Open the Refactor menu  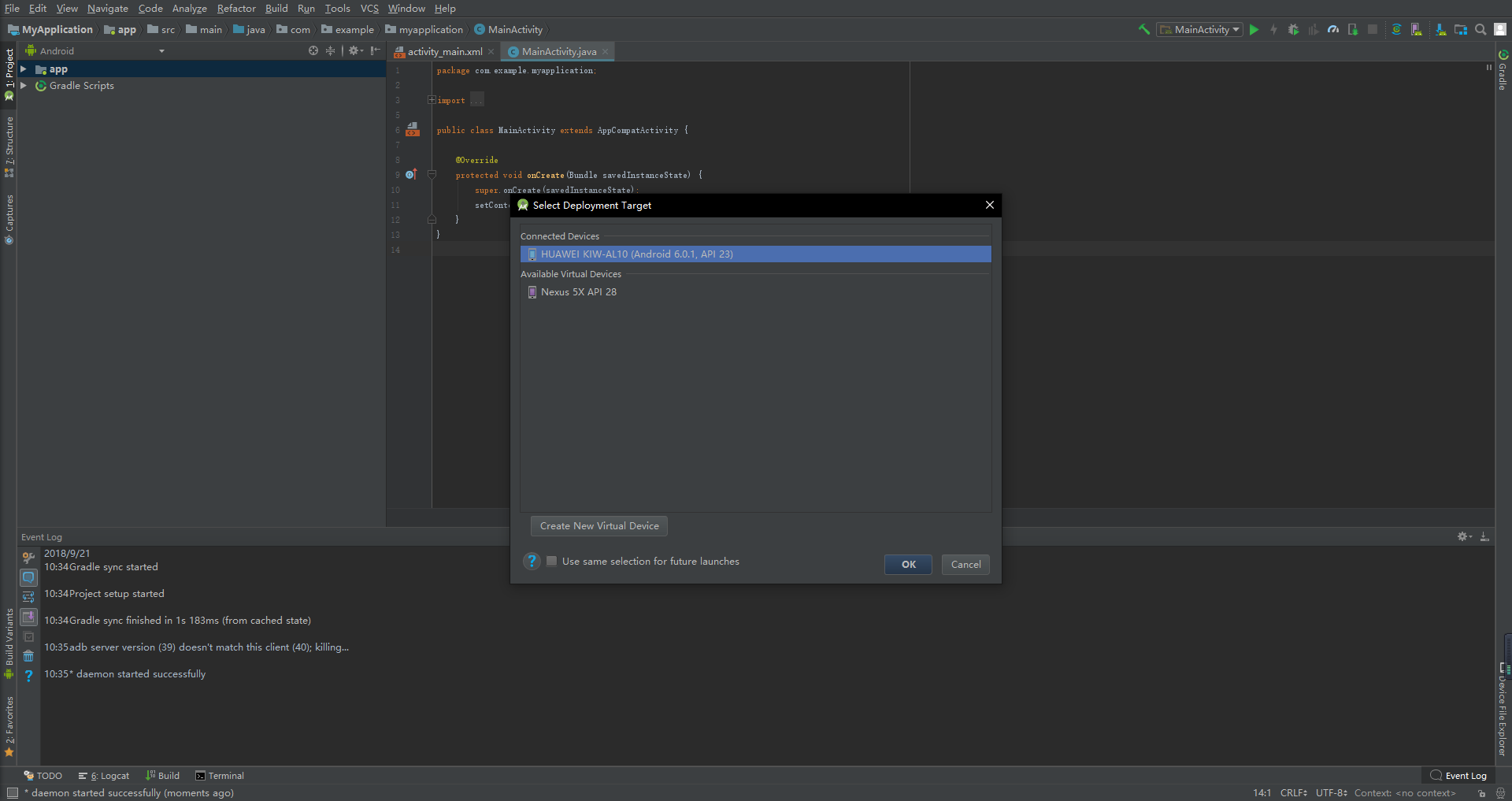[x=236, y=8]
